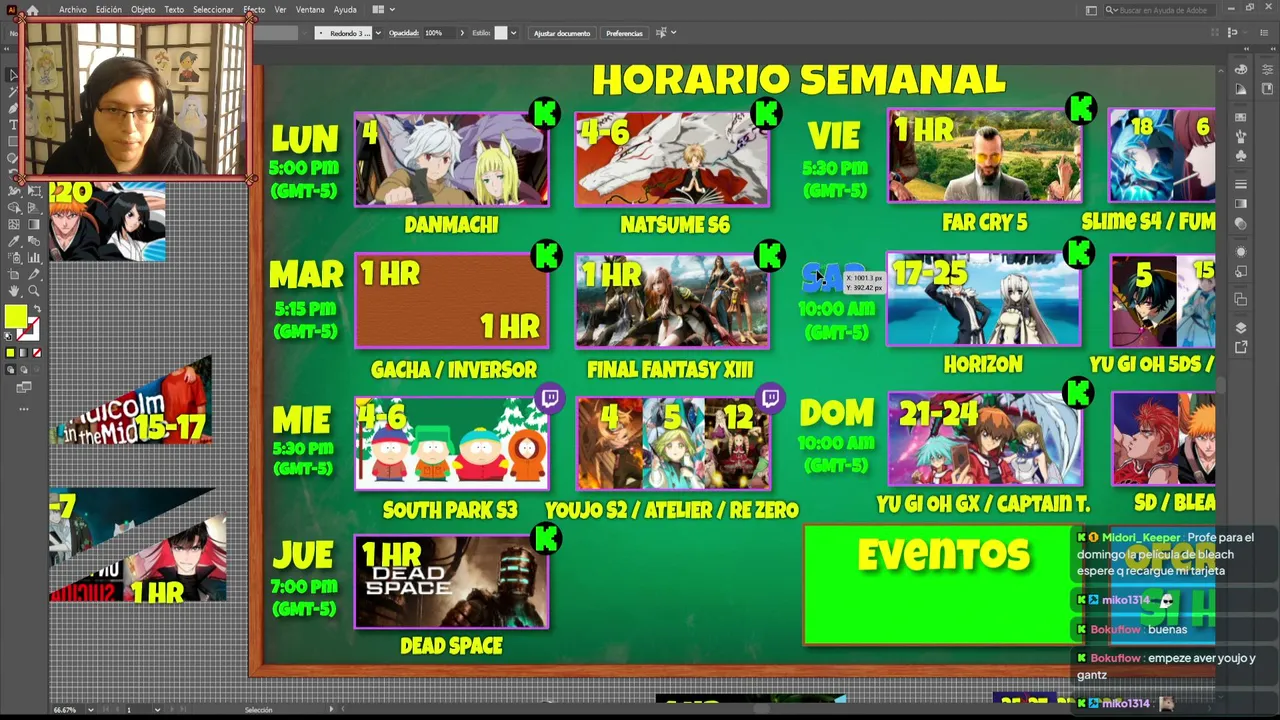
Task: Open the Estilo graphic style dropdown
Action: [513, 33]
